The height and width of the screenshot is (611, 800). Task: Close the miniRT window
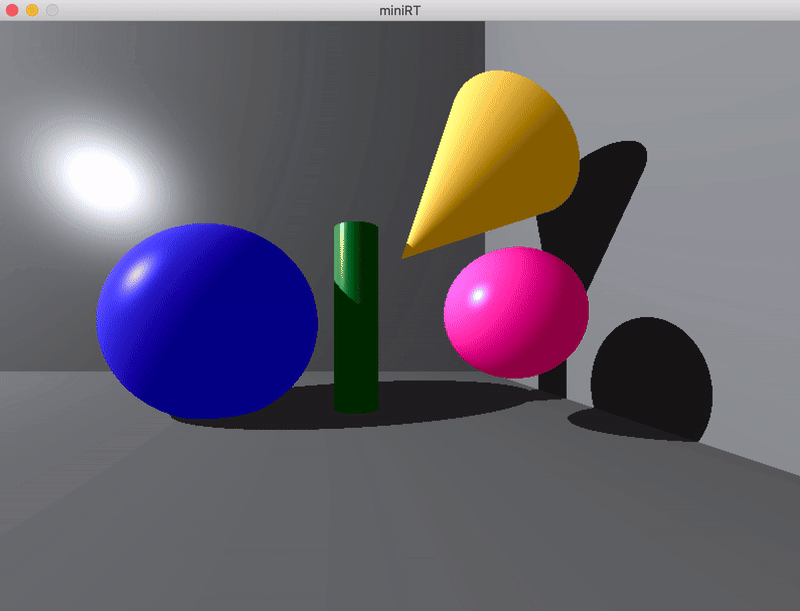pos(12,10)
